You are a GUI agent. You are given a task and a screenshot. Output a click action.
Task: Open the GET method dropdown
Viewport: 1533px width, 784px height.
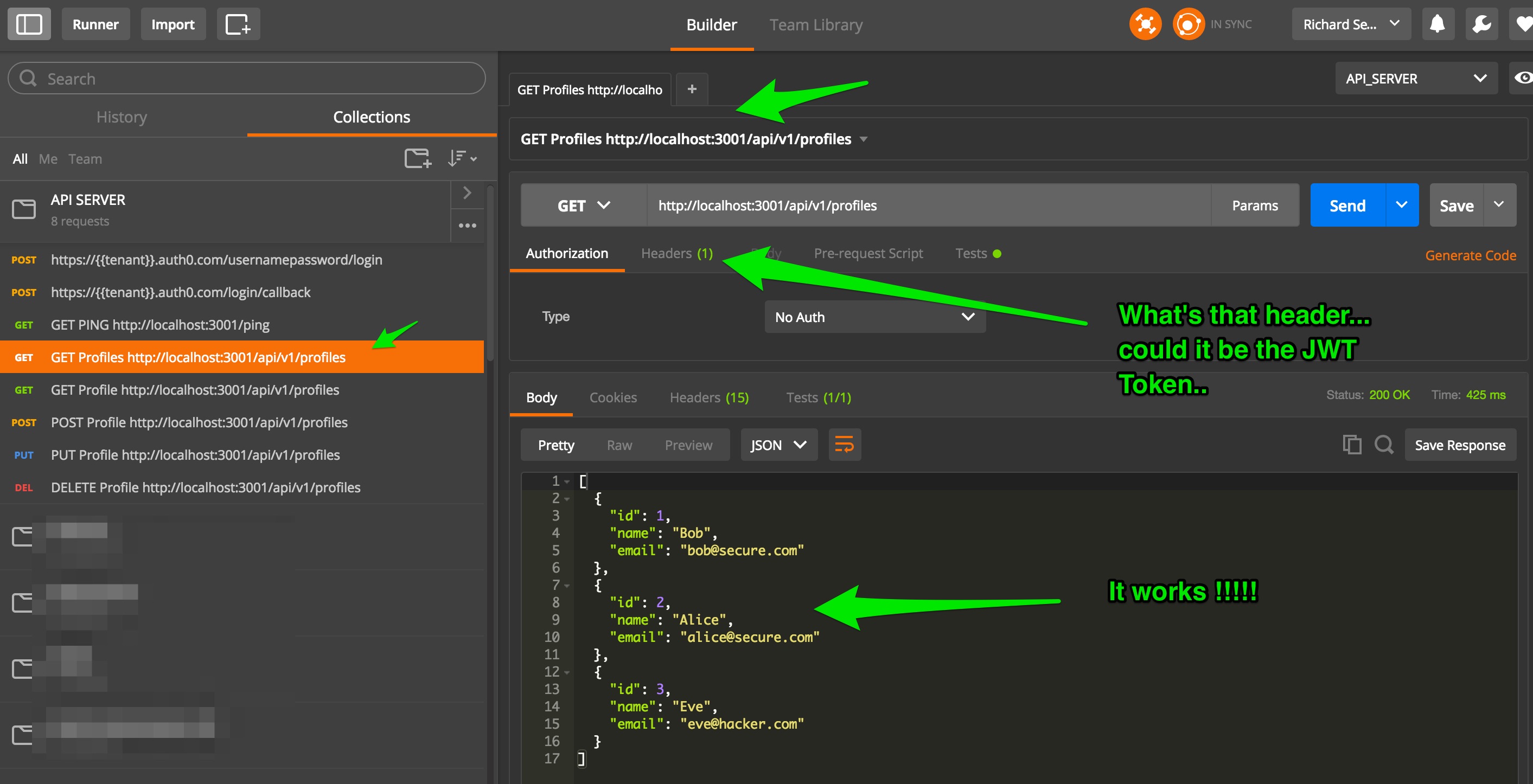(583, 206)
